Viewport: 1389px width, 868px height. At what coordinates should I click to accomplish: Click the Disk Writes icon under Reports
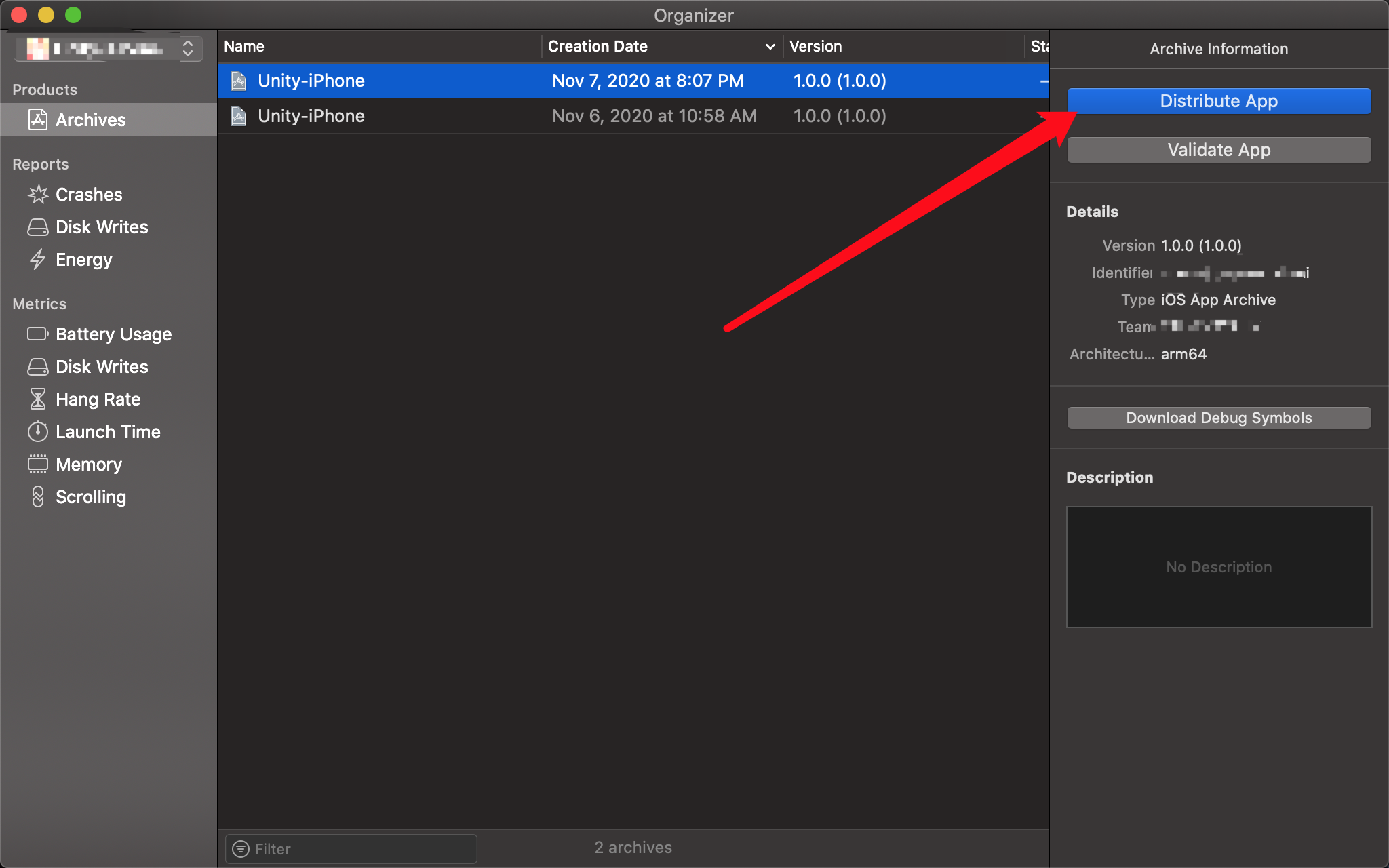(x=38, y=227)
